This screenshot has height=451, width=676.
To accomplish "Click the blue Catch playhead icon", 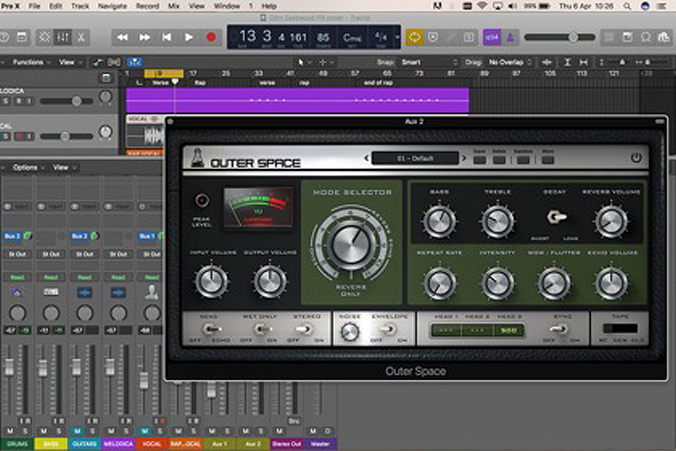I will tap(135, 63).
